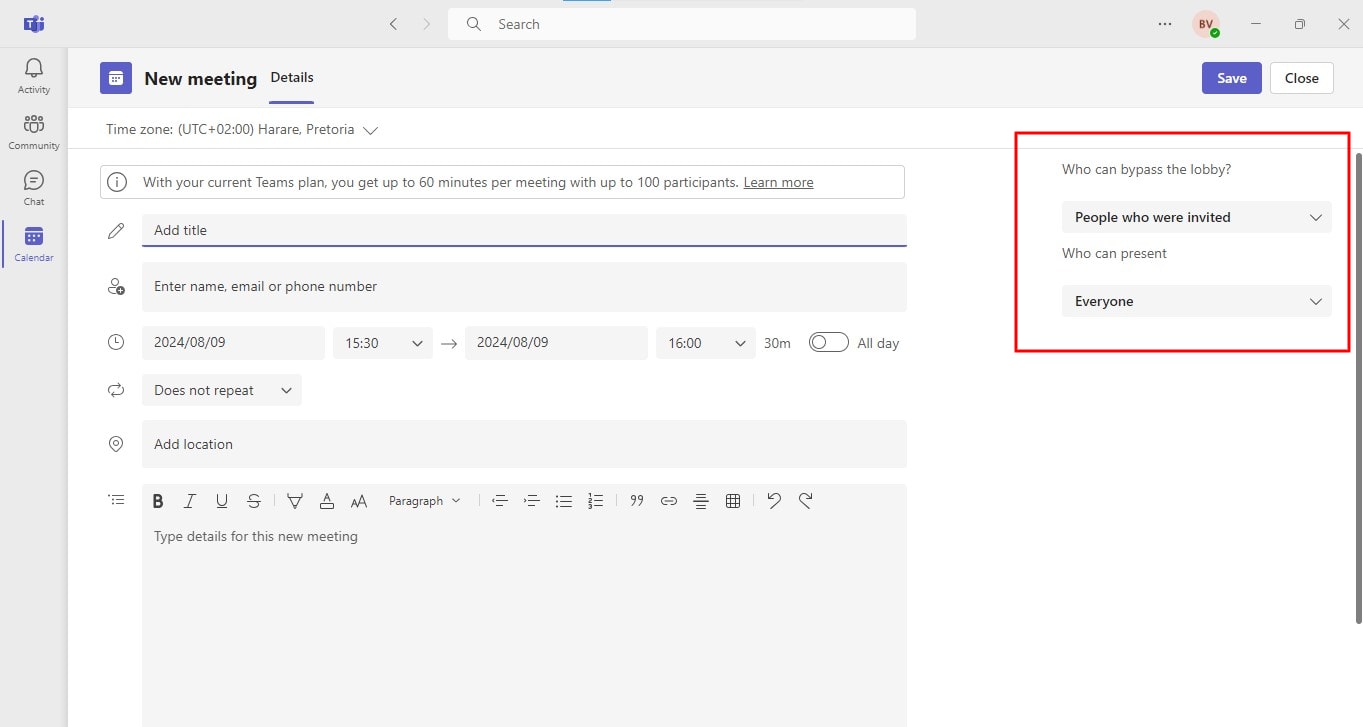Click the start date 2024/08/09 field

click(233, 343)
